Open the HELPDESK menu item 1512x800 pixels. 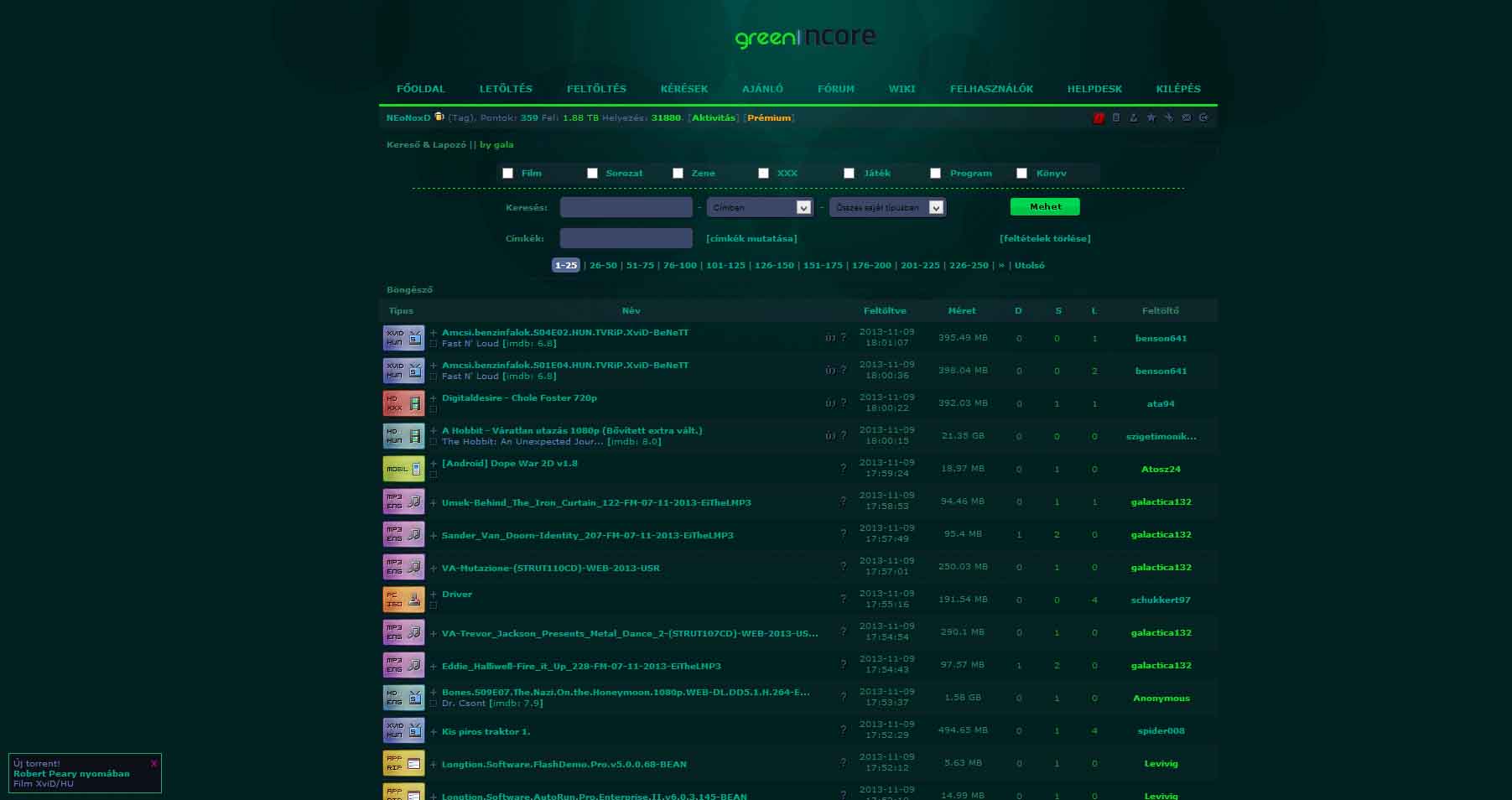pyautogui.click(x=1094, y=89)
